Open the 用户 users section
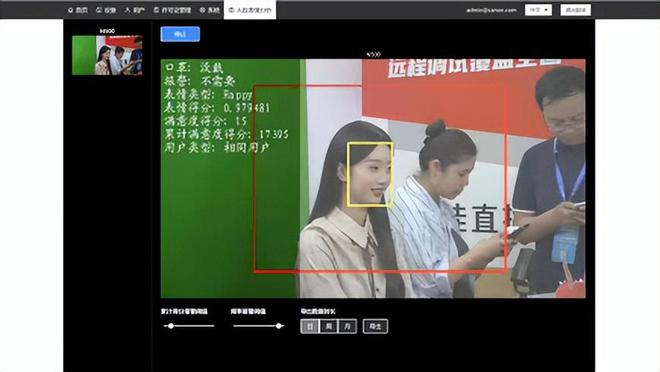The width and height of the screenshot is (660, 372). [135, 10]
